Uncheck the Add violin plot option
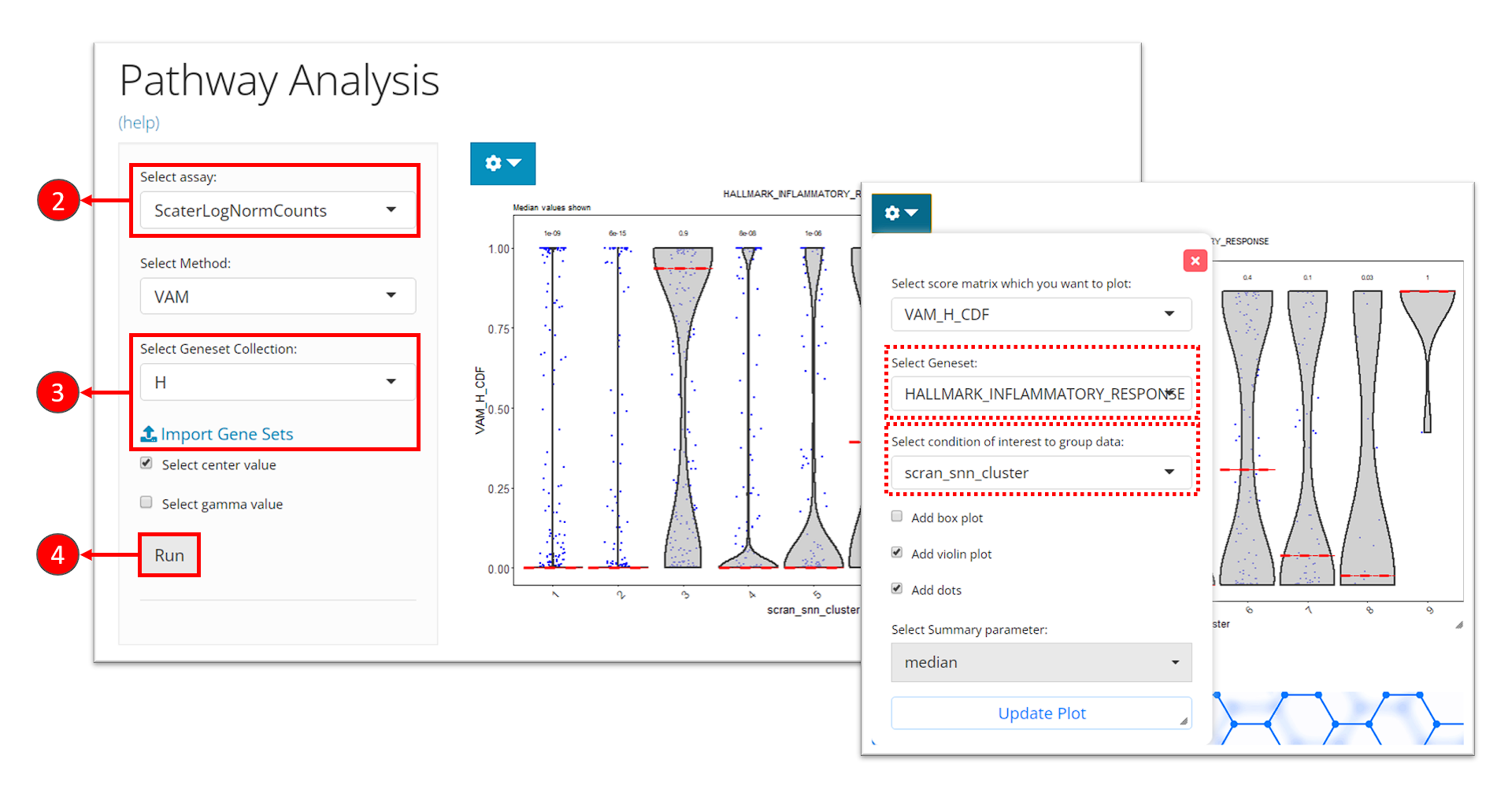The height and width of the screenshot is (793, 1512). click(x=897, y=553)
